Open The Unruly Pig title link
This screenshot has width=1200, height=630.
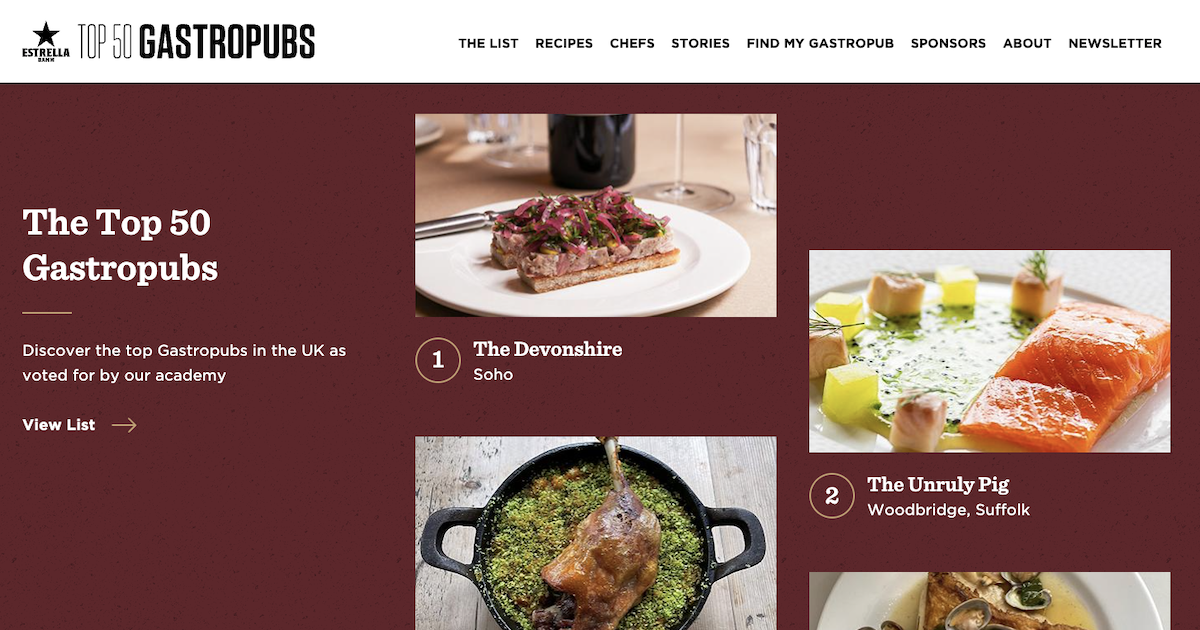click(938, 485)
